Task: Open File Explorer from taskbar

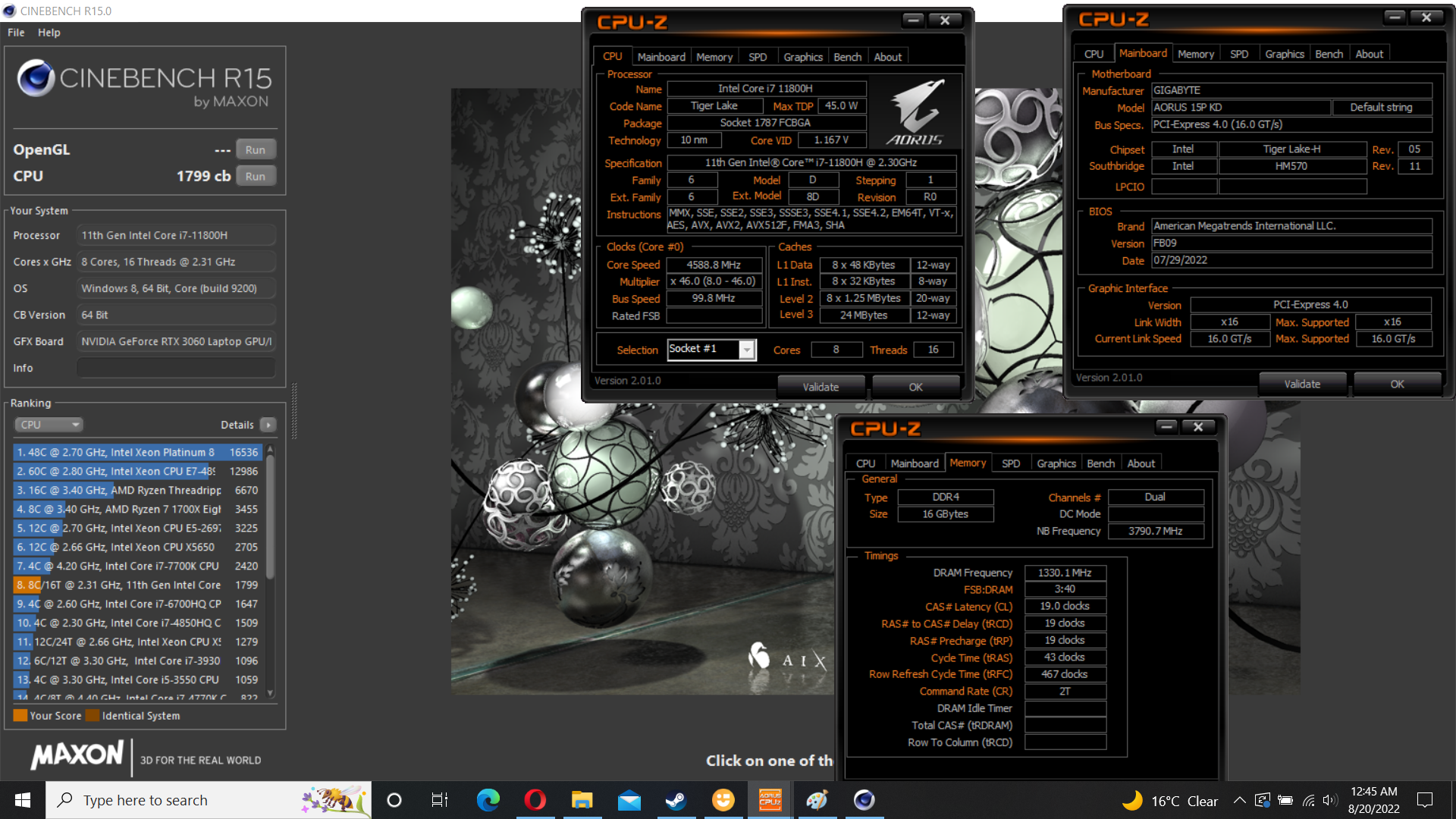Action: click(582, 800)
